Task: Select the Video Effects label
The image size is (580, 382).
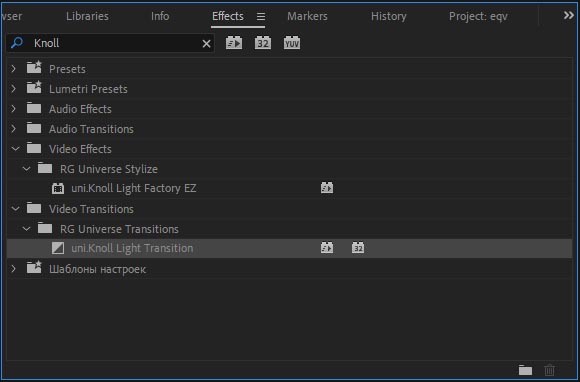Action: [80, 149]
